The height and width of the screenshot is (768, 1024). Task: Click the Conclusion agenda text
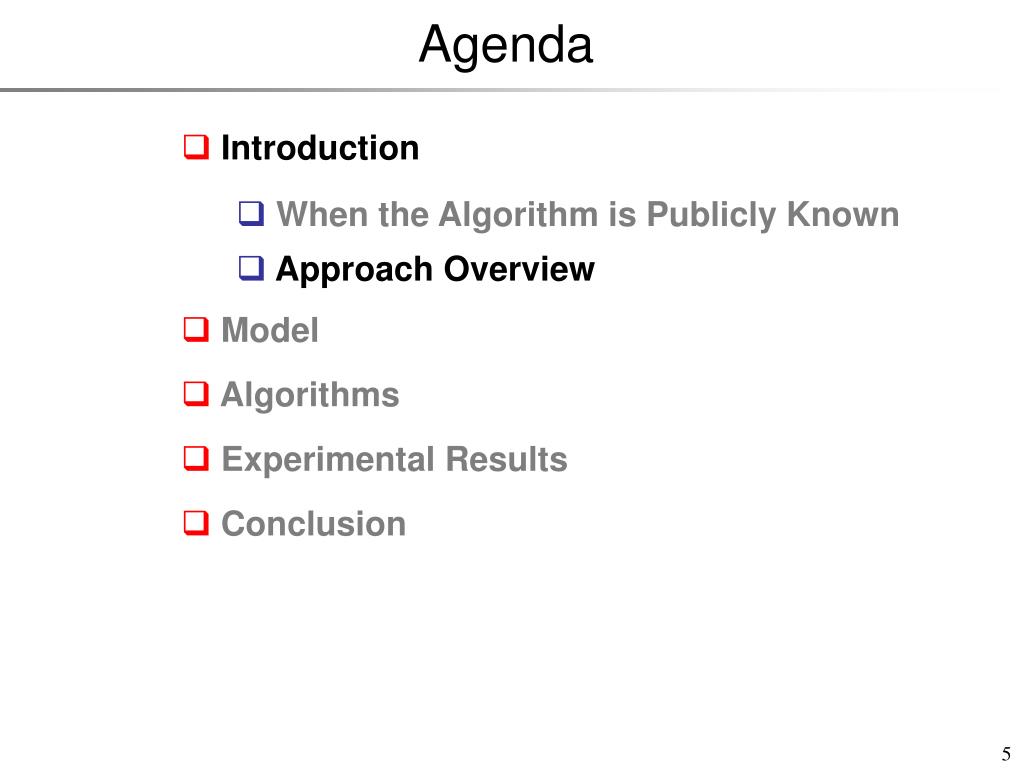(x=313, y=524)
